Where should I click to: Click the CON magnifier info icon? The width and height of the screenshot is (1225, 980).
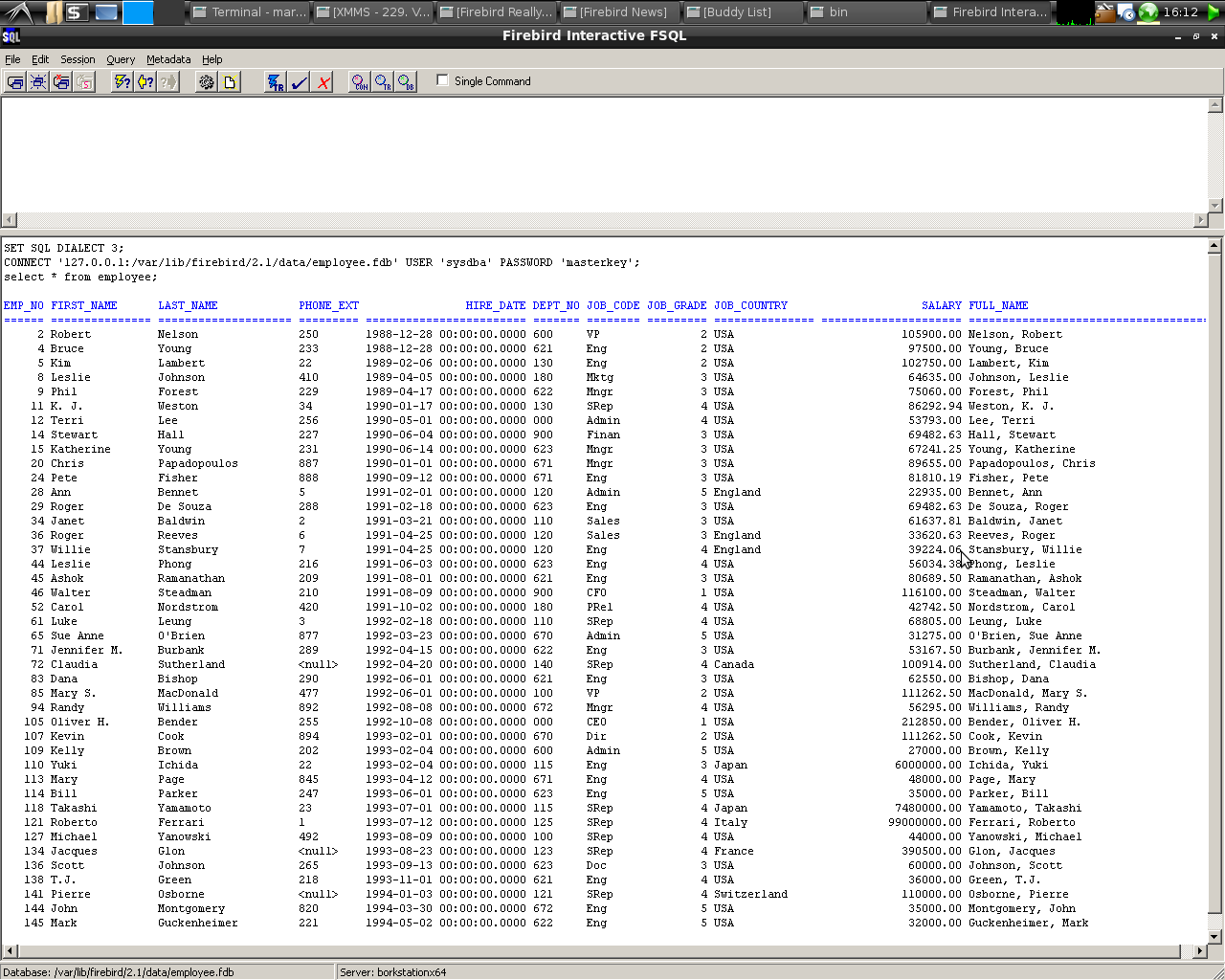[x=360, y=82]
